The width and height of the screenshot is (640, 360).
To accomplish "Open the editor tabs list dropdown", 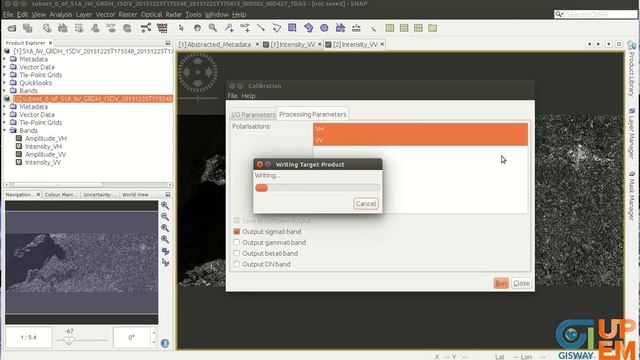I will coord(609,44).
